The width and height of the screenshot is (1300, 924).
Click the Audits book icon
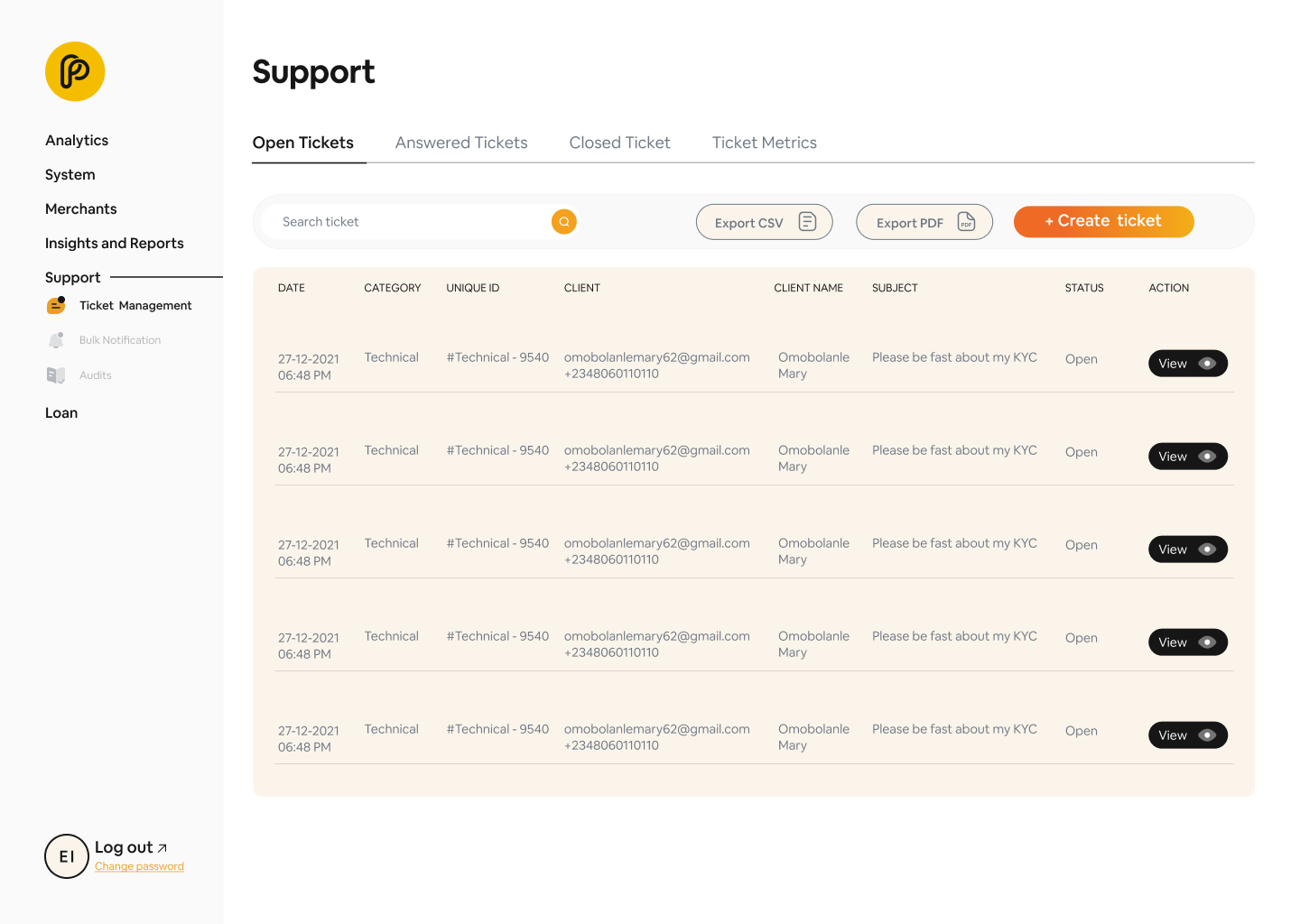[56, 375]
